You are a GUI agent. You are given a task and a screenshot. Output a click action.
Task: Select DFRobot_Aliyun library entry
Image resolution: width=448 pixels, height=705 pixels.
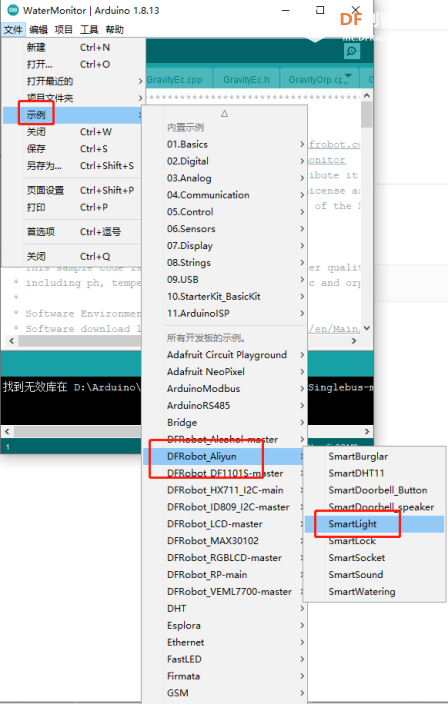pyautogui.click(x=225, y=456)
